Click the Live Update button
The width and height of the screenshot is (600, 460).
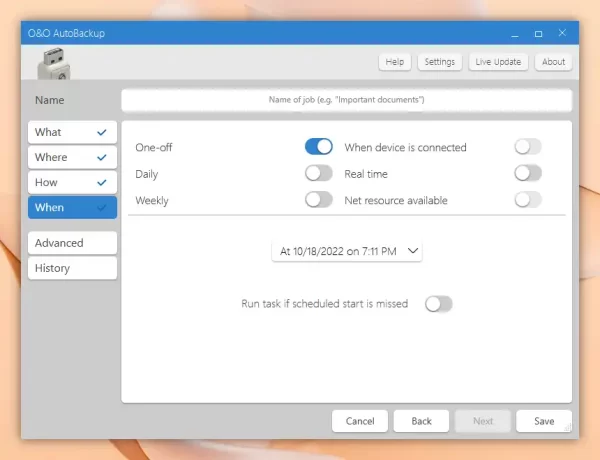498,62
